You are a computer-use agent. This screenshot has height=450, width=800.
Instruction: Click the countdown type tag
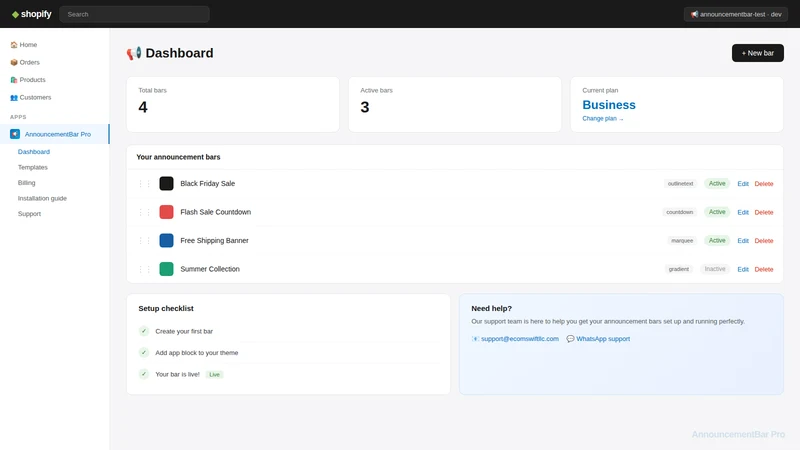coord(680,212)
